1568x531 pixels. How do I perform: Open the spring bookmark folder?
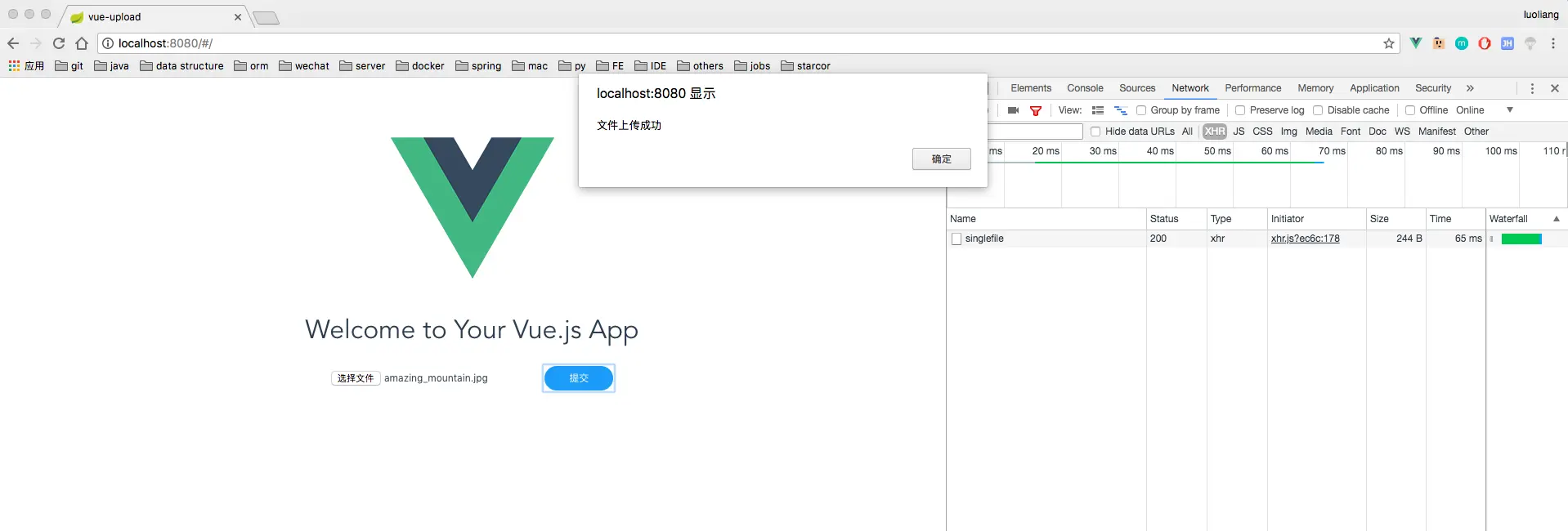(x=478, y=66)
